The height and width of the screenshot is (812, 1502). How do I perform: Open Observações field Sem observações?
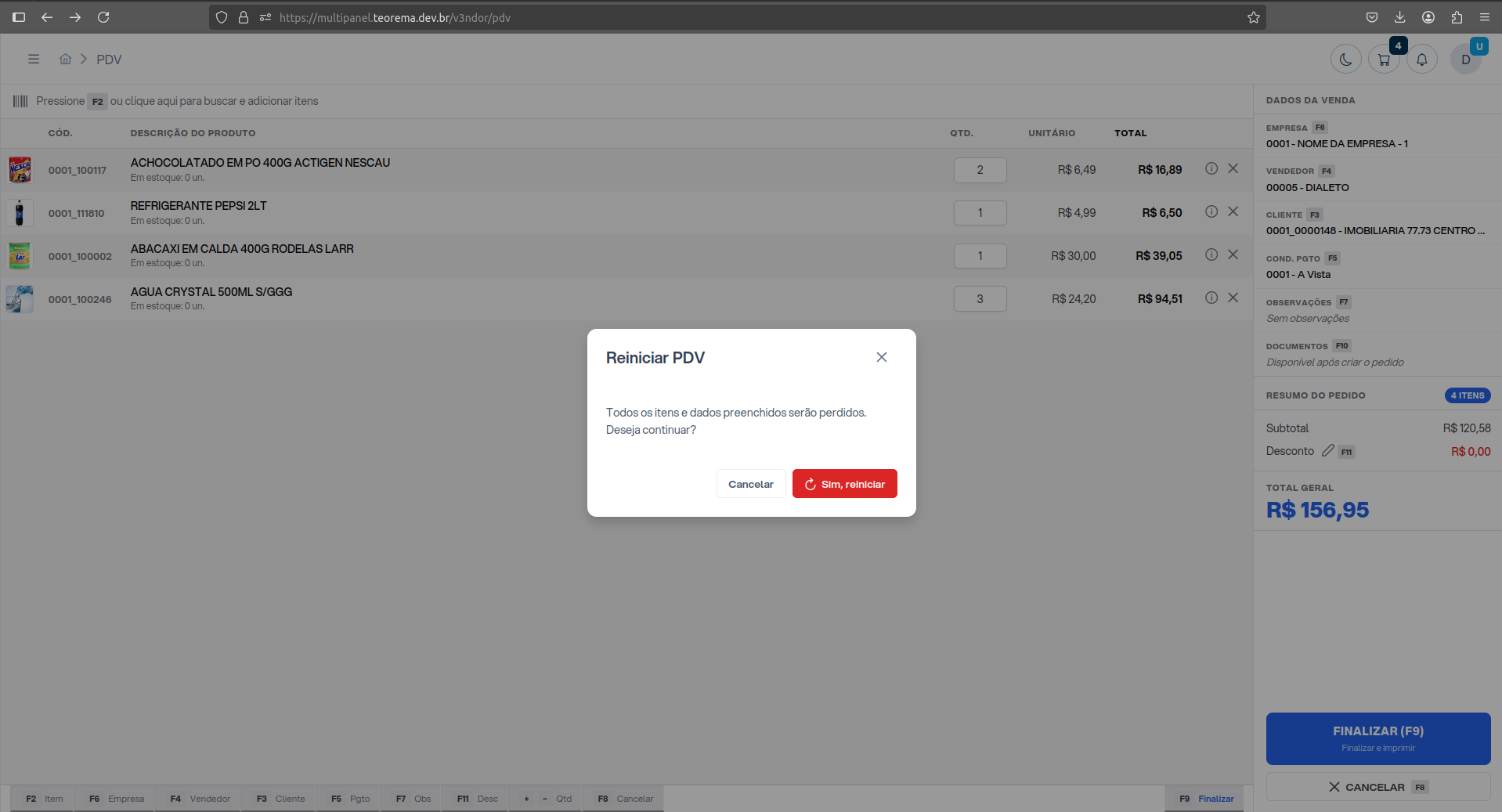[x=1377, y=311]
